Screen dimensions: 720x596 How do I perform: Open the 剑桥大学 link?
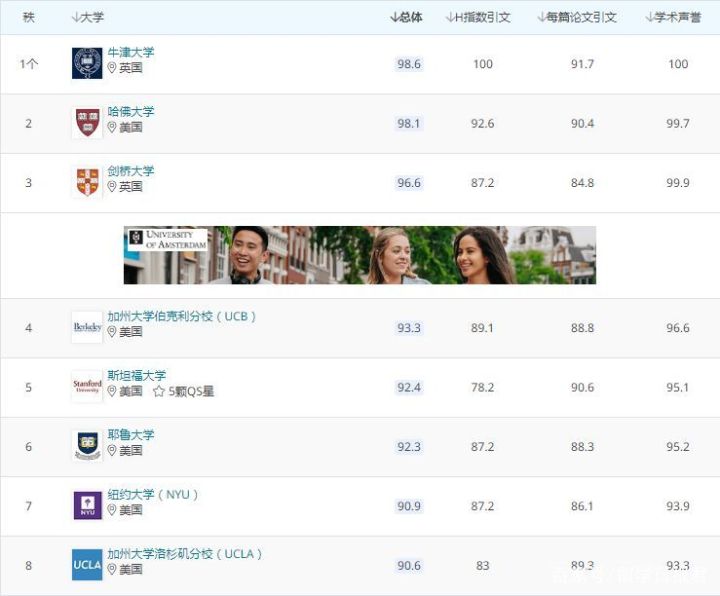[131, 171]
